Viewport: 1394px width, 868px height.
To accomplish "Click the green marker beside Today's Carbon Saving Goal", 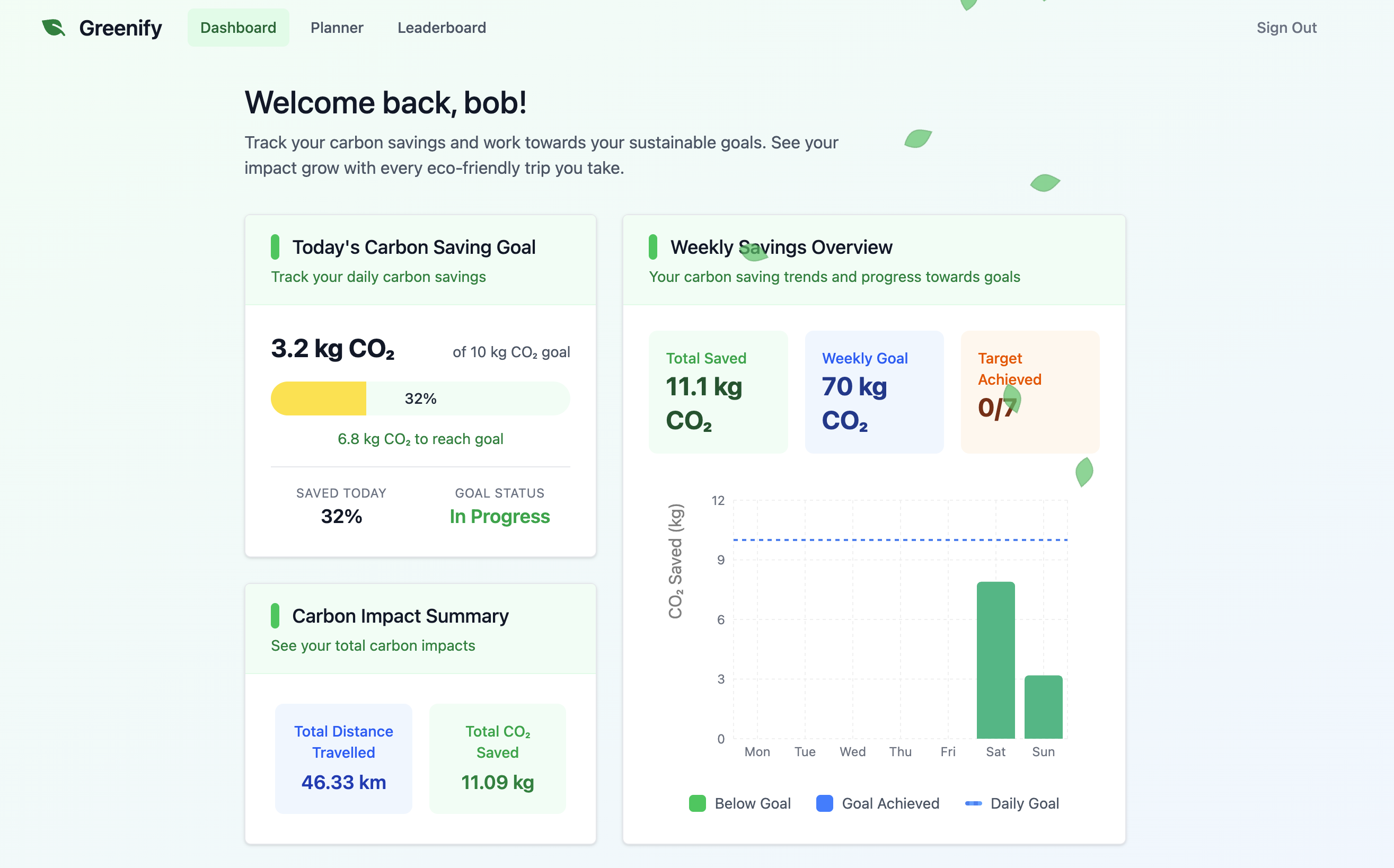I will (x=275, y=247).
